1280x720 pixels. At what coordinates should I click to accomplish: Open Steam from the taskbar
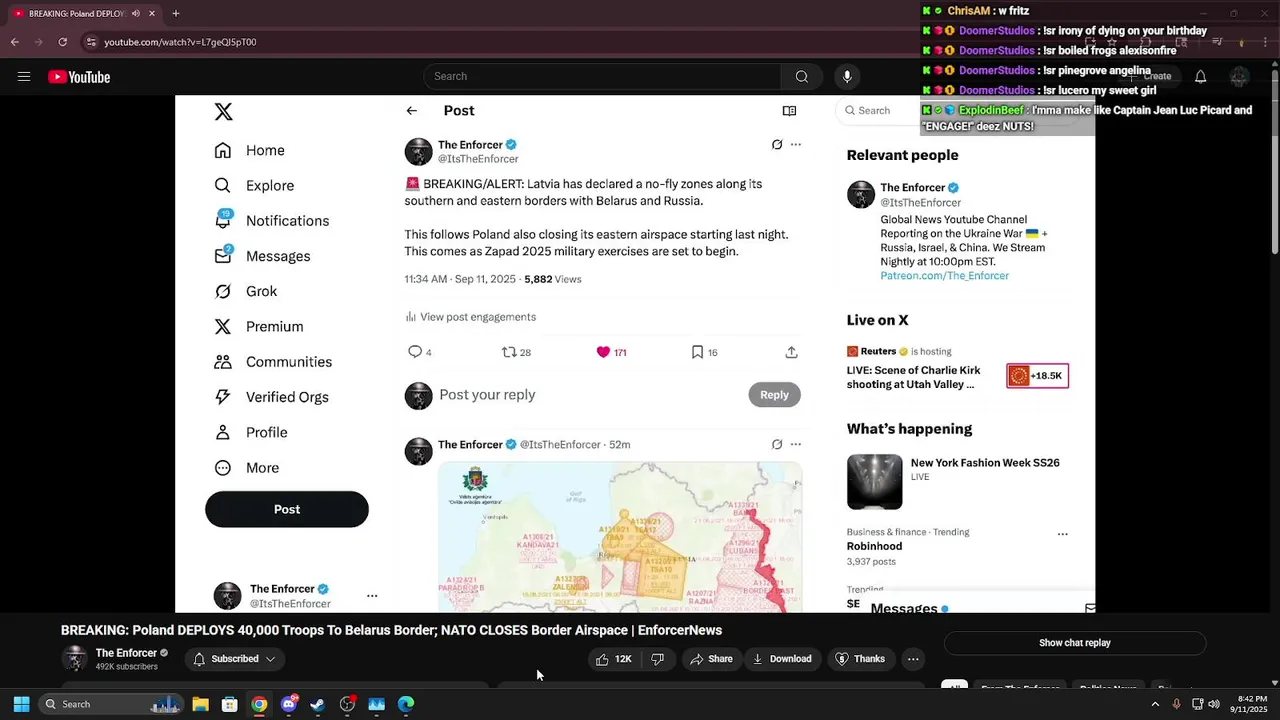(318, 704)
